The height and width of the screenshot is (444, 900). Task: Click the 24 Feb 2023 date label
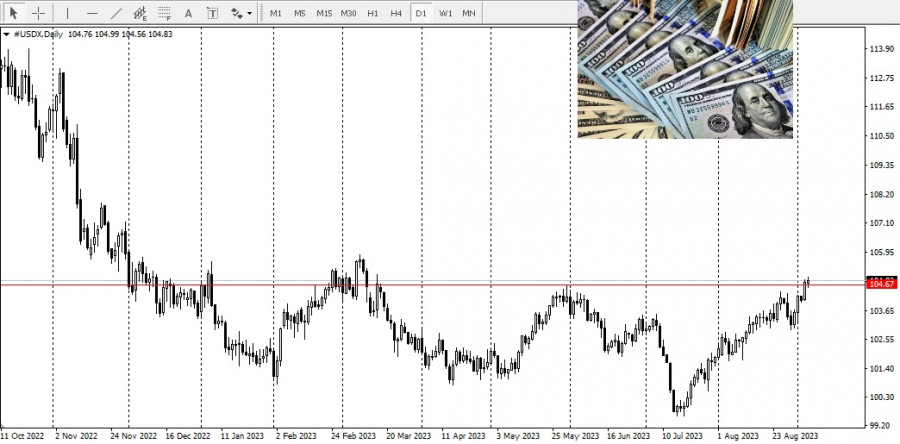(354, 436)
